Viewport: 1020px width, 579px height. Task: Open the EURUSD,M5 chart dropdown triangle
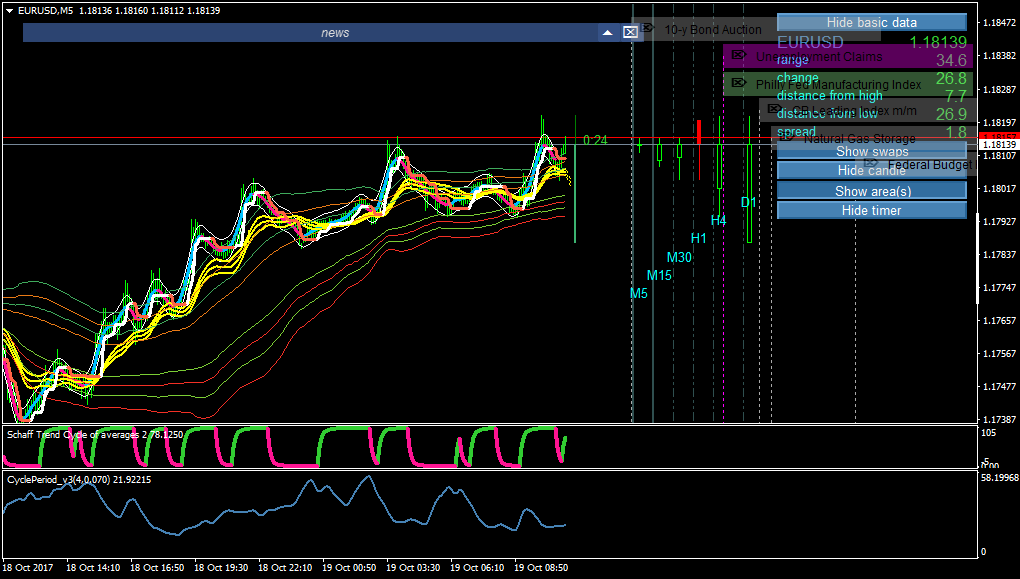click(x=10, y=11)
